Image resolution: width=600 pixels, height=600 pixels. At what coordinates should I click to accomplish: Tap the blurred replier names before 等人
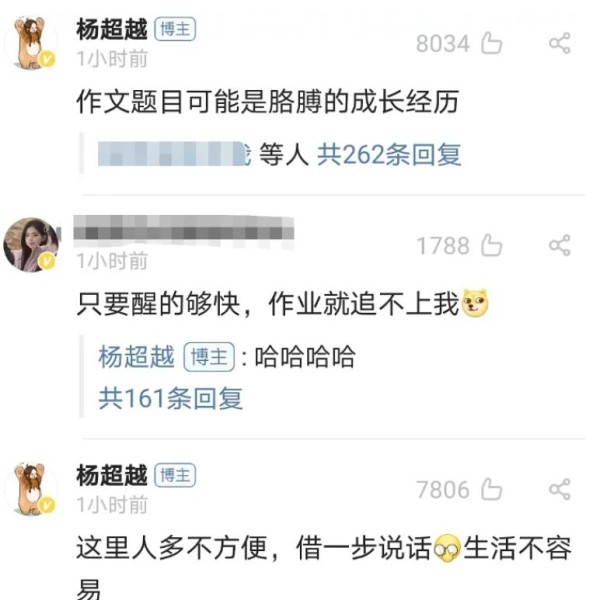pos(174,154)
